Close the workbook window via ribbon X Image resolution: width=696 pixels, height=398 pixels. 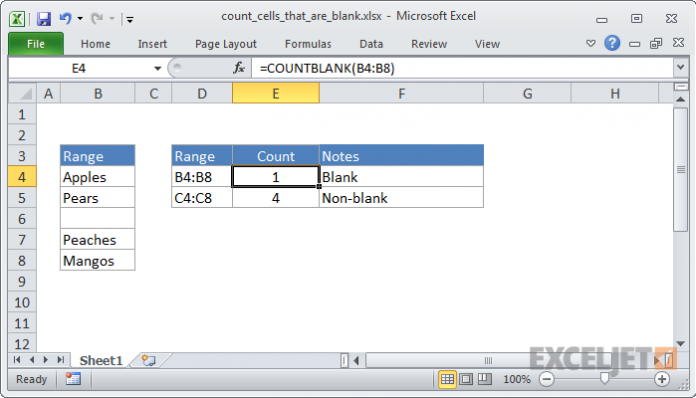coord(678,43)
